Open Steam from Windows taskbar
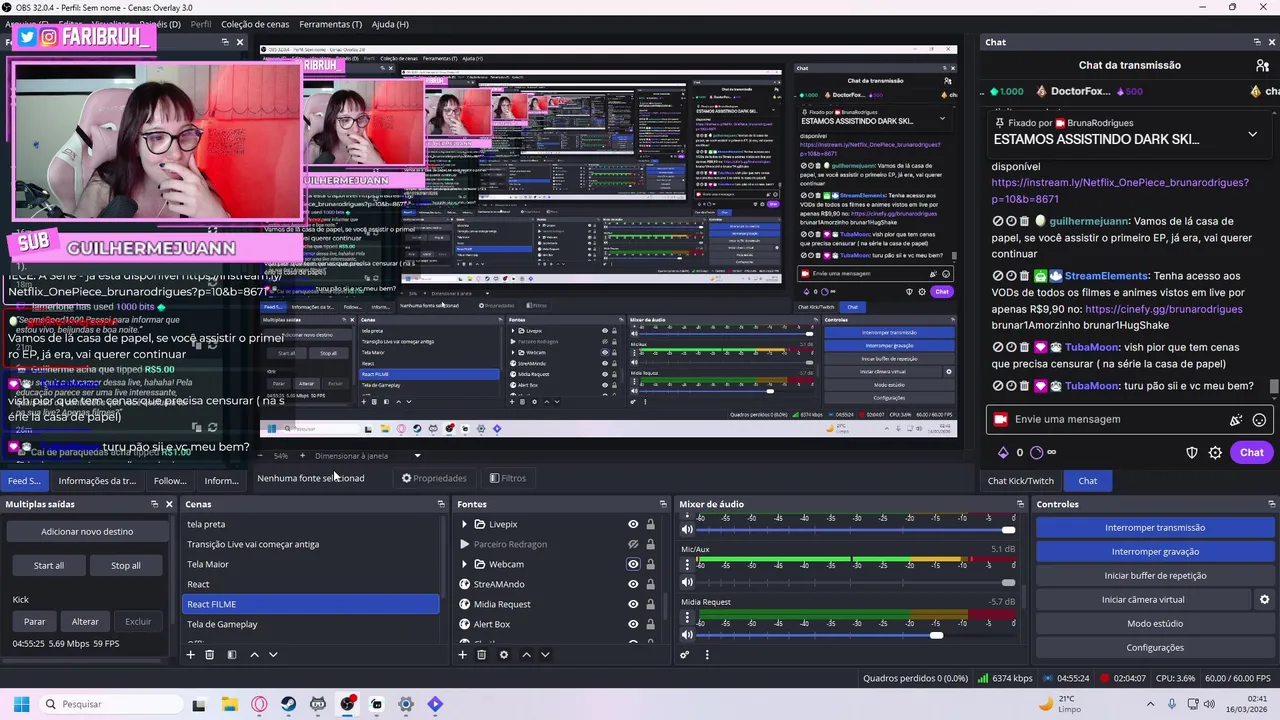This screenshot has height=720, width=1280. 288,704
